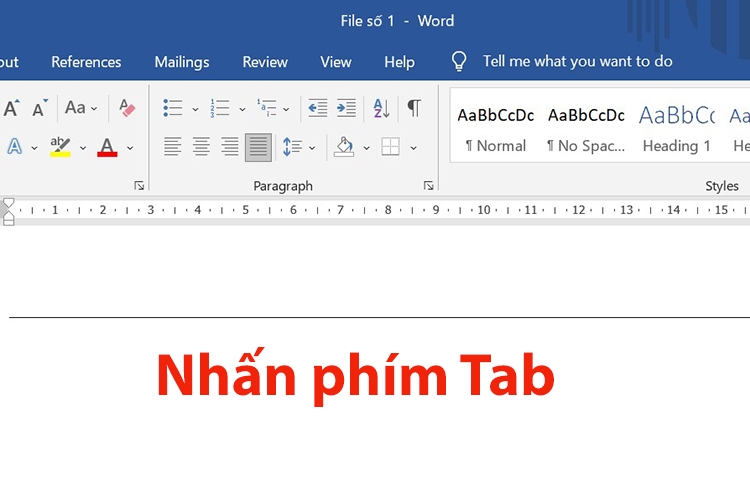This screenshot has height=500, width=750.
Task: Align text to the right
Action: tap(230, 147)
